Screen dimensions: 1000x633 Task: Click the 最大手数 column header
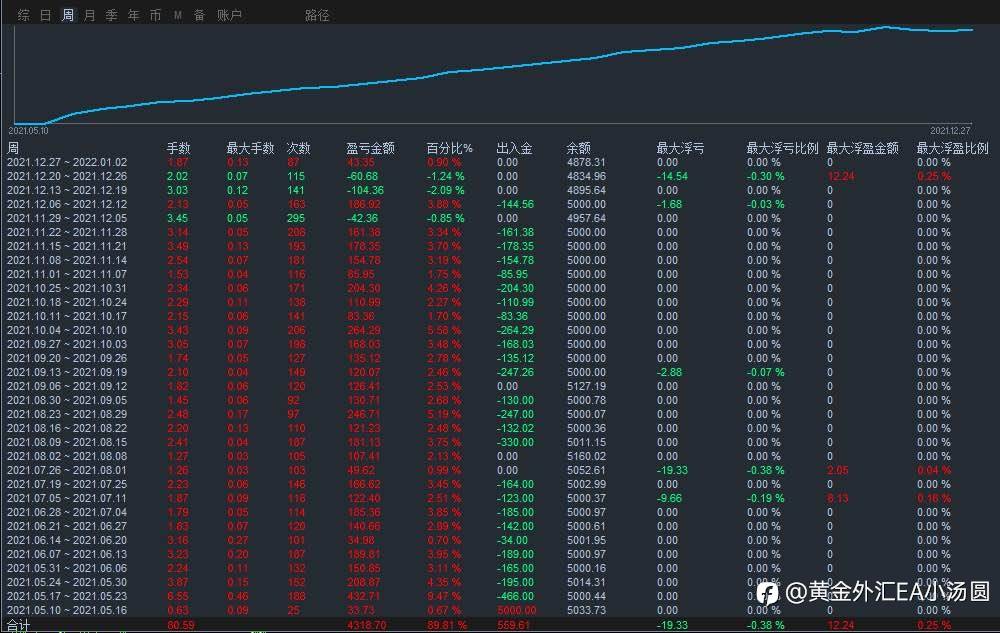[250, 148]
